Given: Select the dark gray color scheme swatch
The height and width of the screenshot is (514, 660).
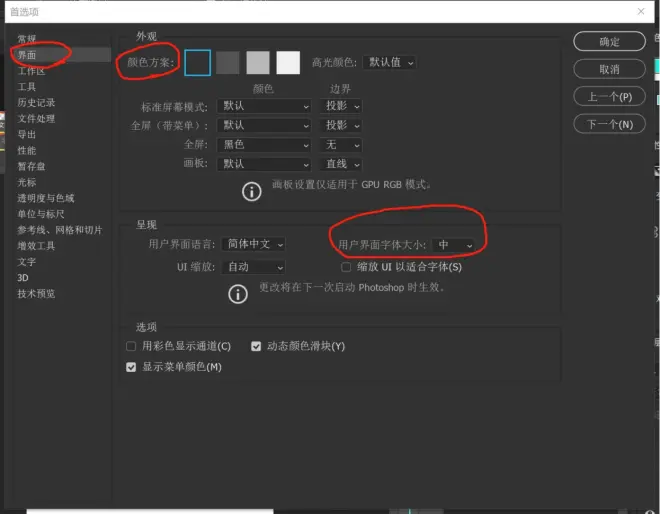Looking at the screenshot, I should 228,63.
